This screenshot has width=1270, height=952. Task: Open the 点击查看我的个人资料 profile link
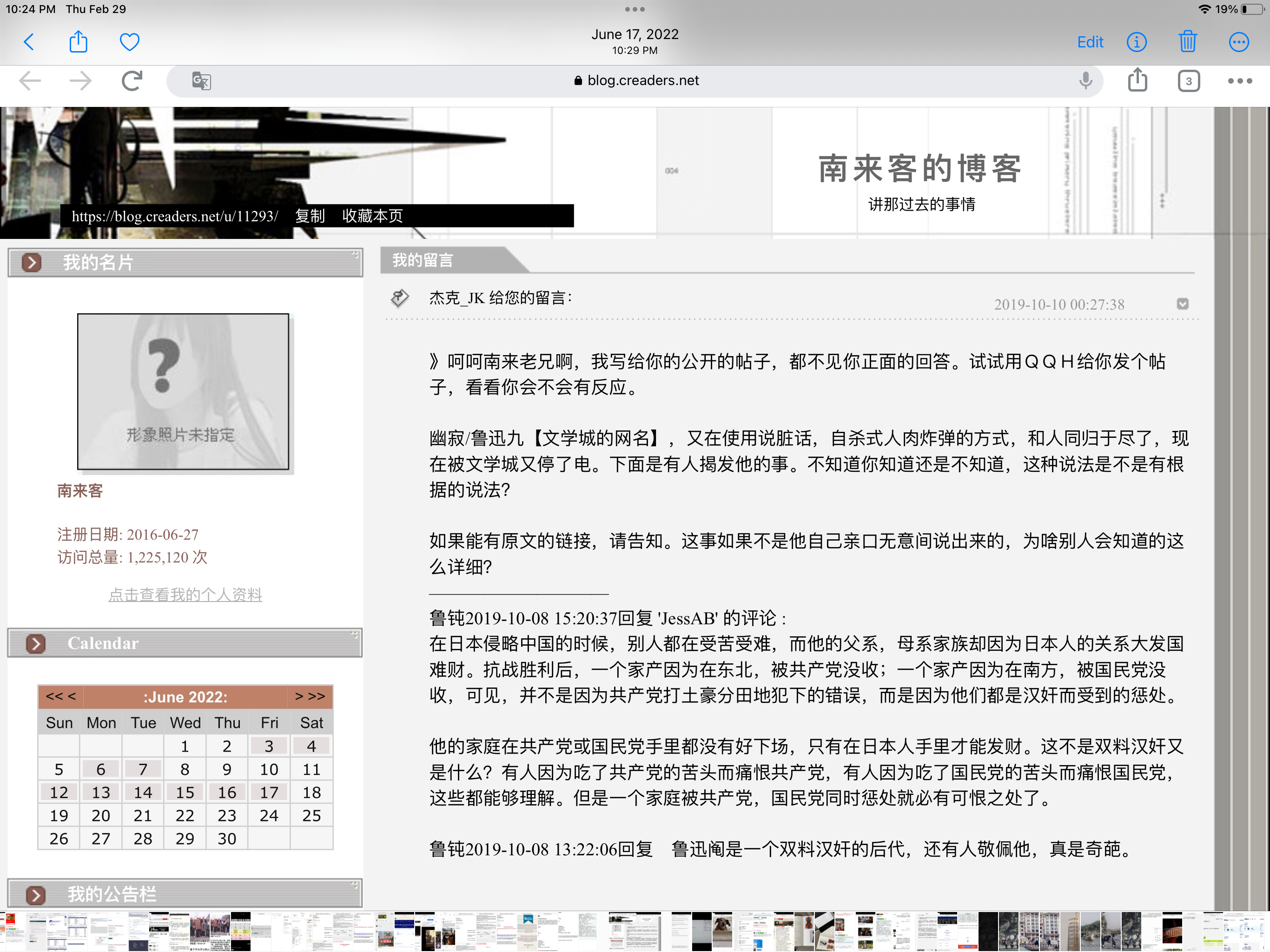[x=185, y=595]
